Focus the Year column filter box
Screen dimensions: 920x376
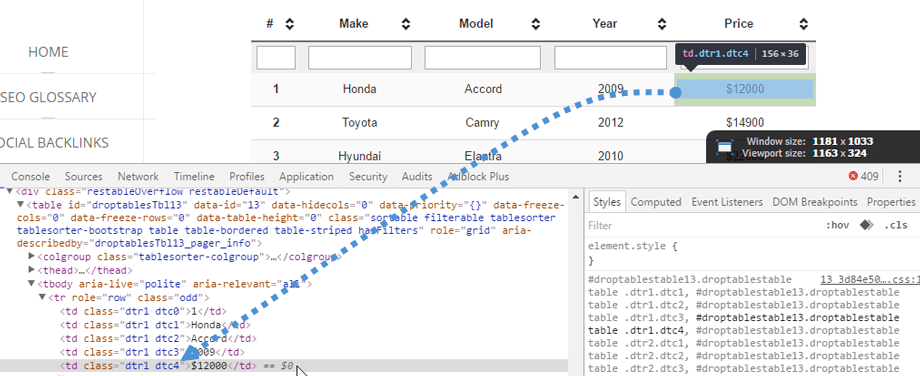click(x=610, y=57)
